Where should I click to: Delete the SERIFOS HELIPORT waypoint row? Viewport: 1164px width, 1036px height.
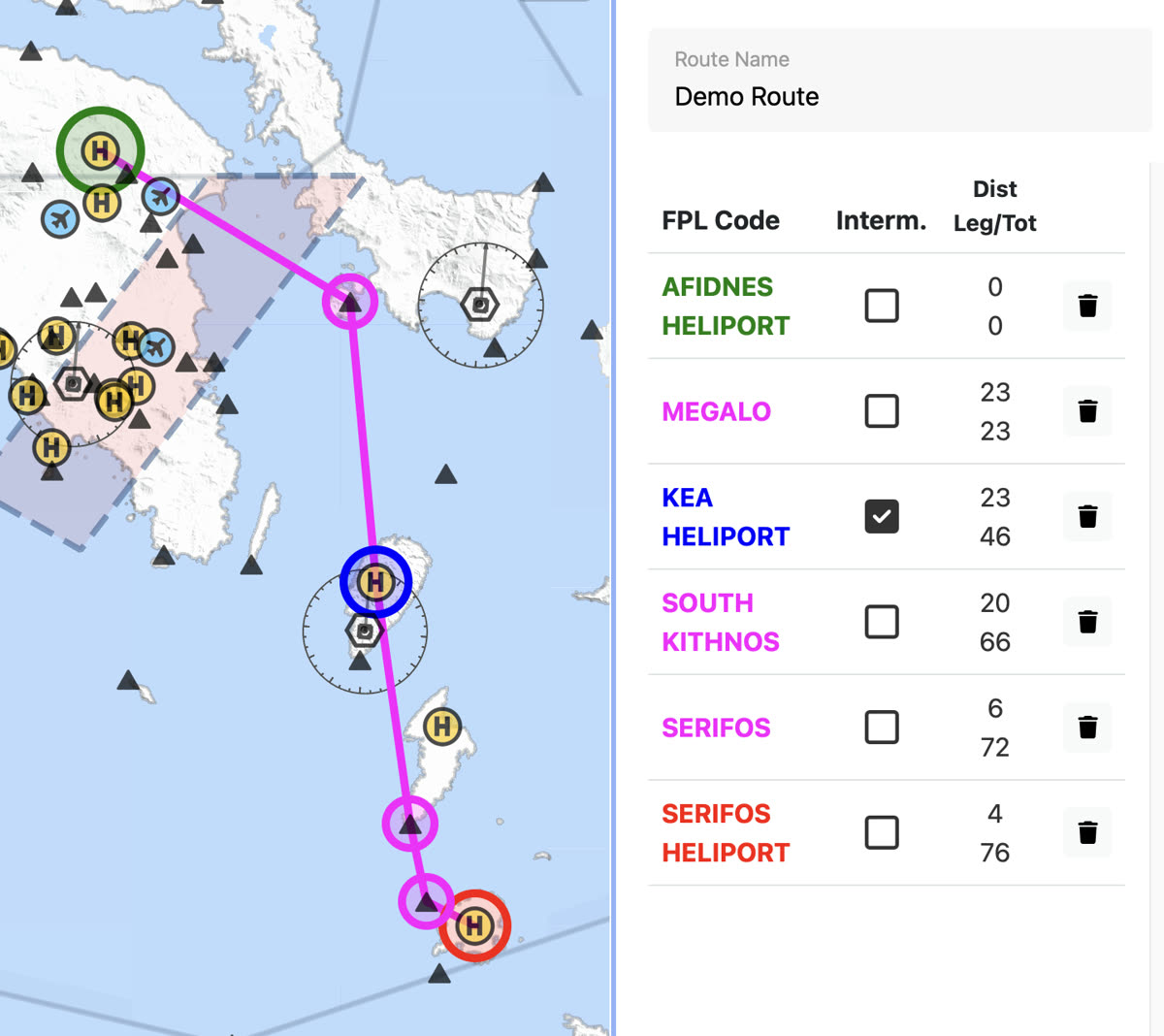[1087, 832]
